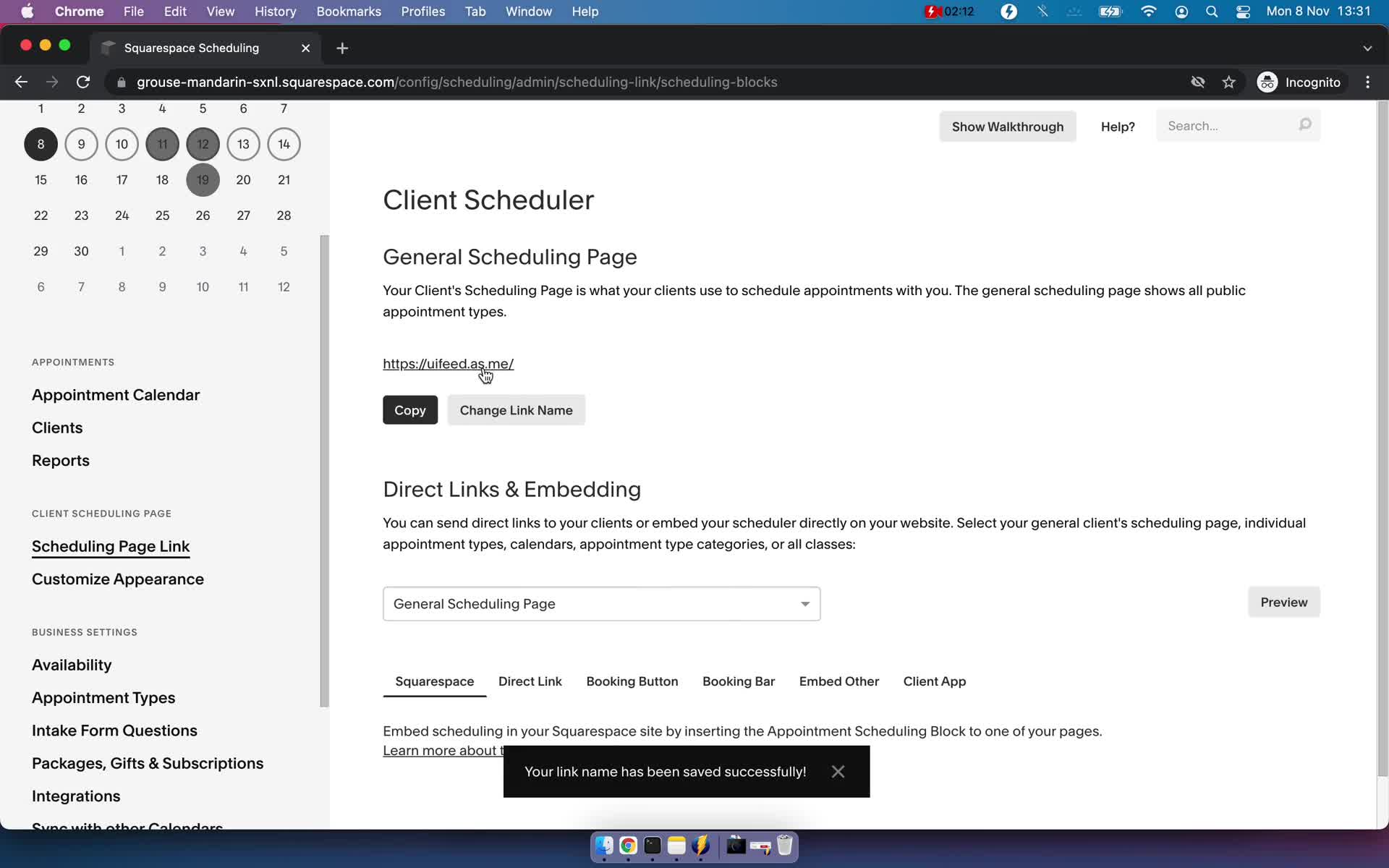Open Reports in sidebar

pos(61,461)
